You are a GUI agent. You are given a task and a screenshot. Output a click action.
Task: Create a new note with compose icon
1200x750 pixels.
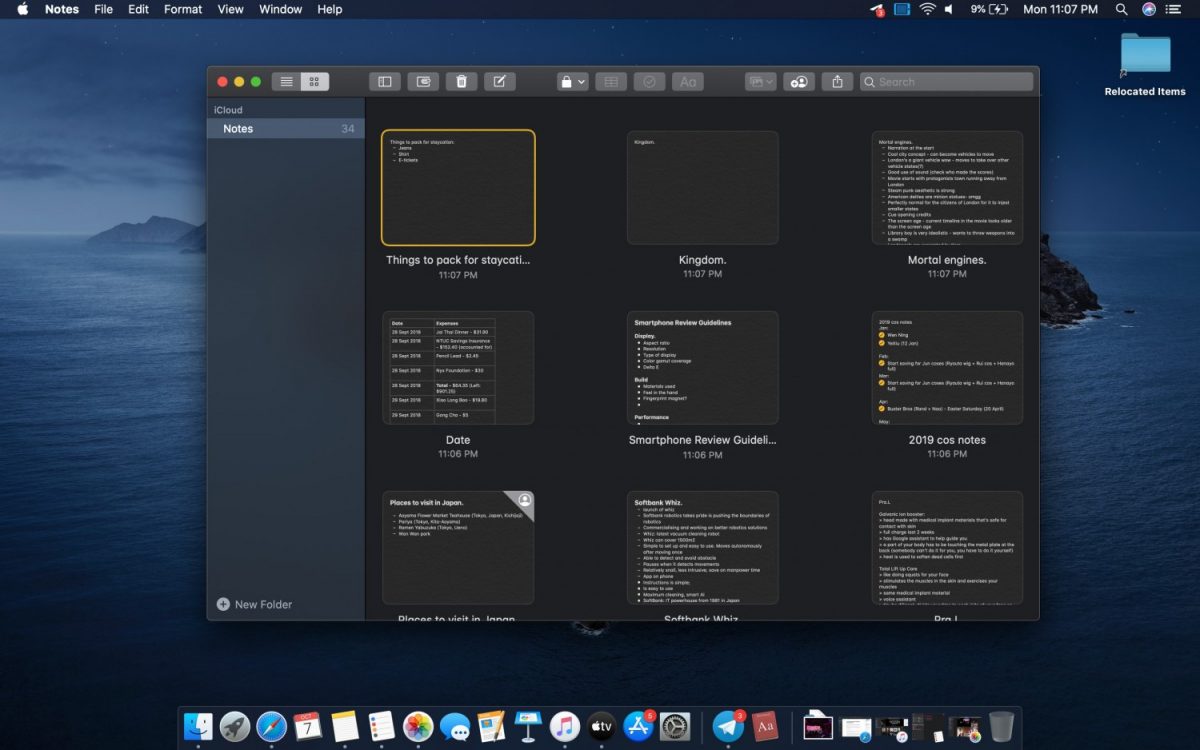(x=500, y=82)
